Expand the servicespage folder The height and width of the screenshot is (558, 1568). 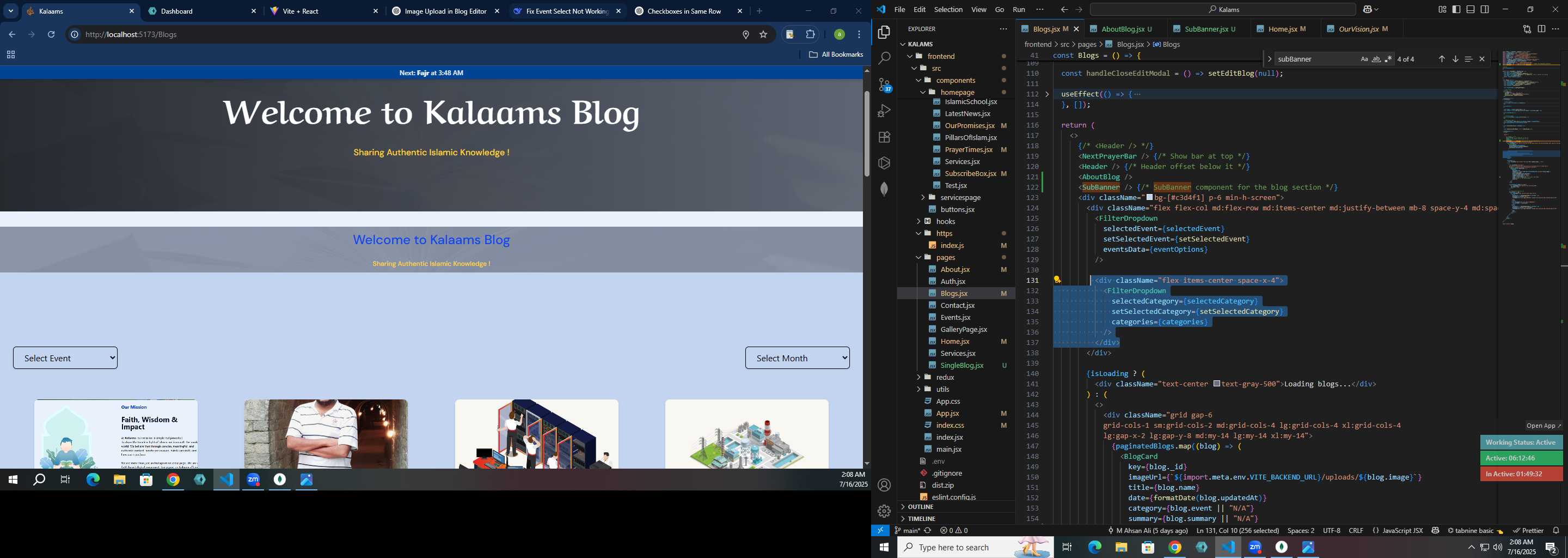click(960, 197)
